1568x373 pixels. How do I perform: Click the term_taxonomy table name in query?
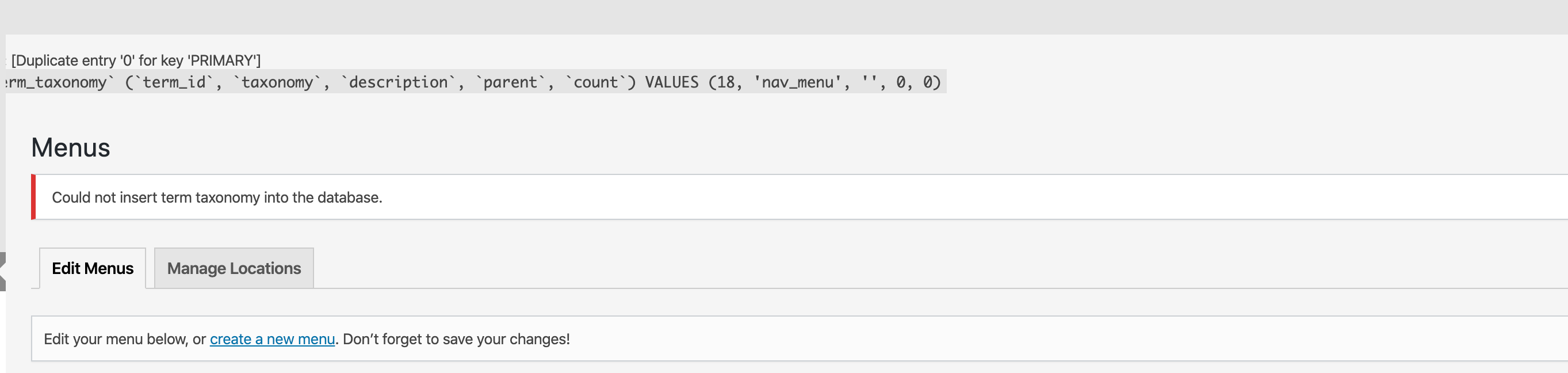58,82
